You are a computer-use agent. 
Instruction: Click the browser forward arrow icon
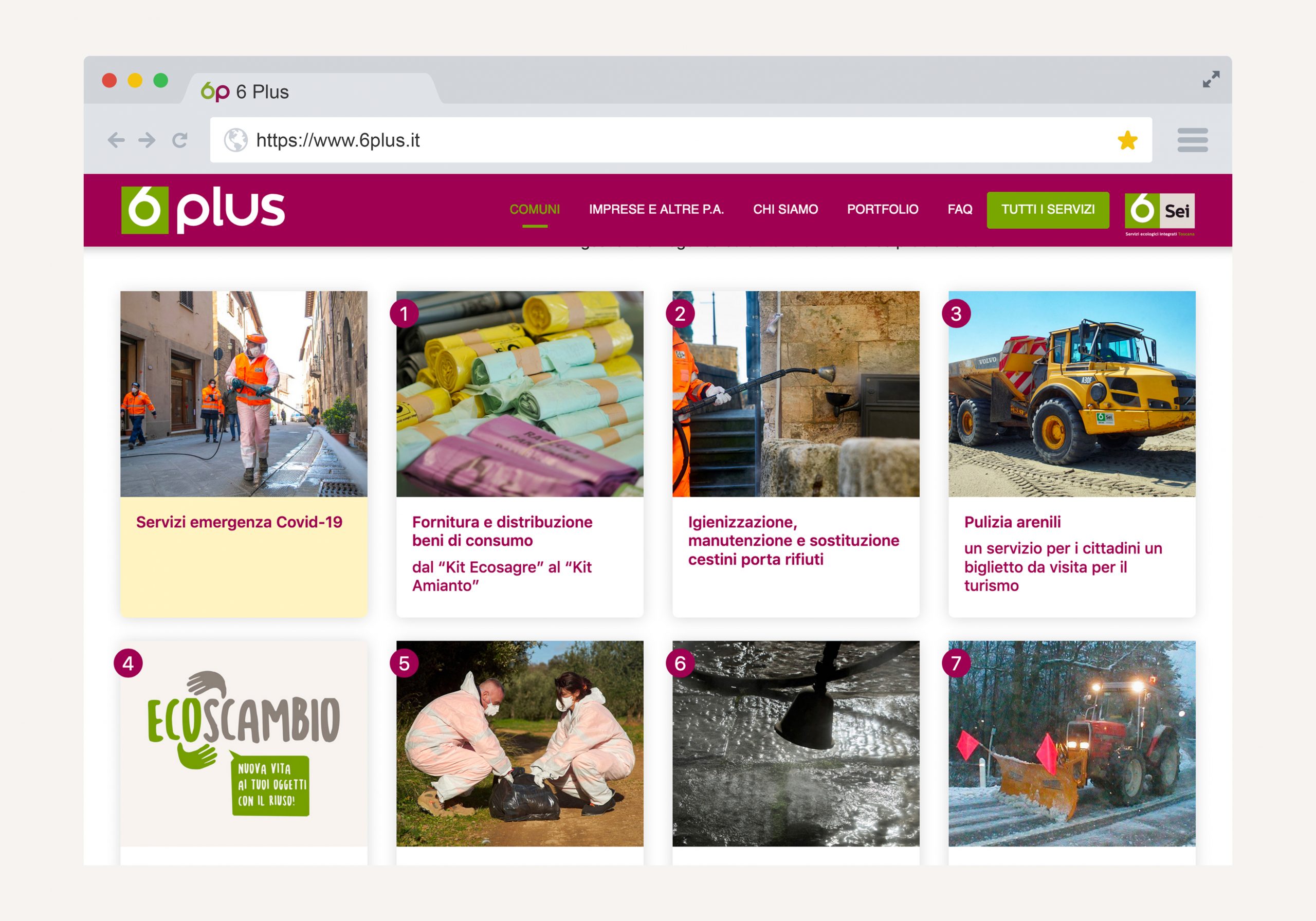pos(147,140)
